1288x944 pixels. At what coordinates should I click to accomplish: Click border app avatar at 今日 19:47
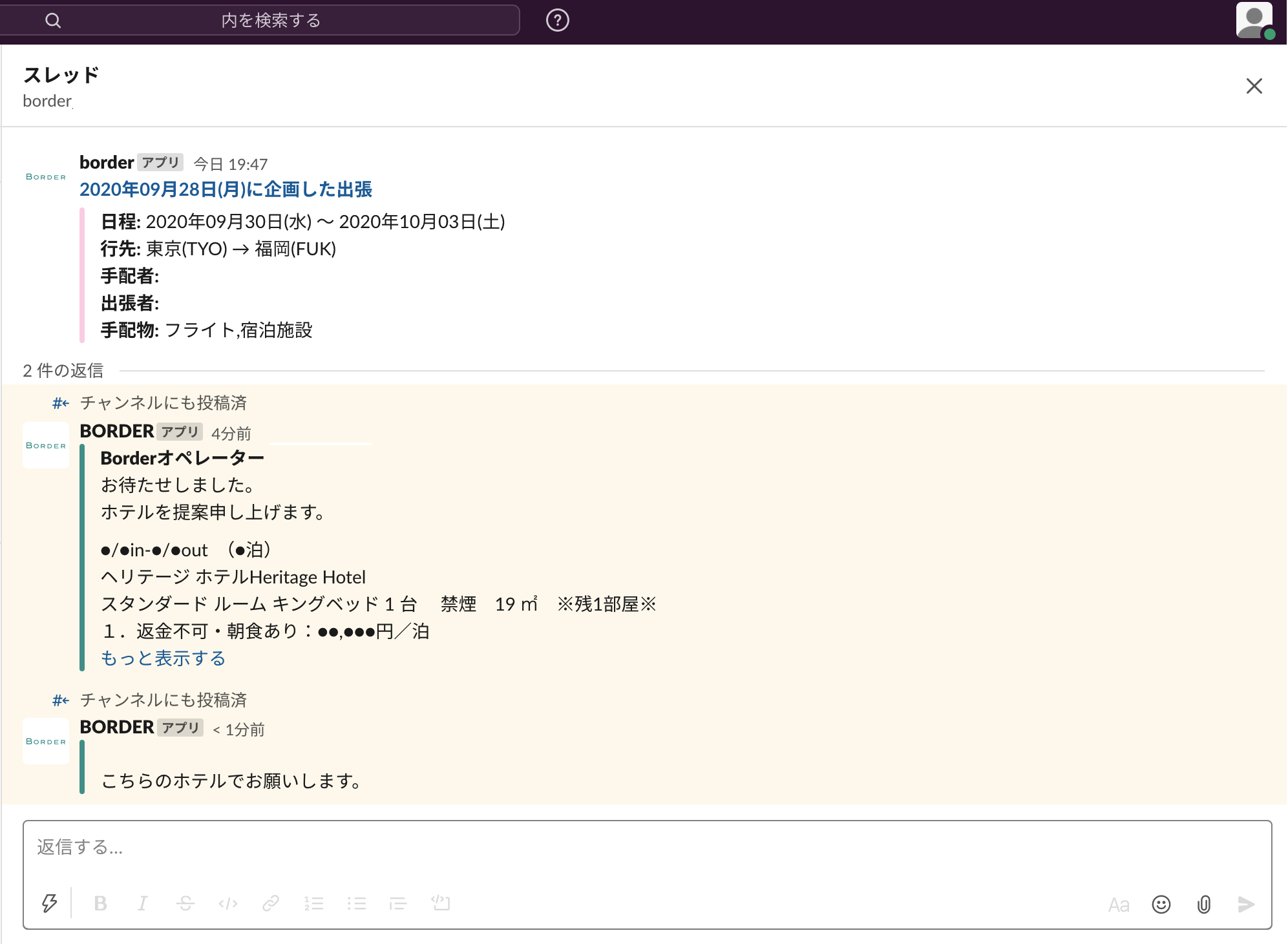pyautogui.click(x=45, y=176)
